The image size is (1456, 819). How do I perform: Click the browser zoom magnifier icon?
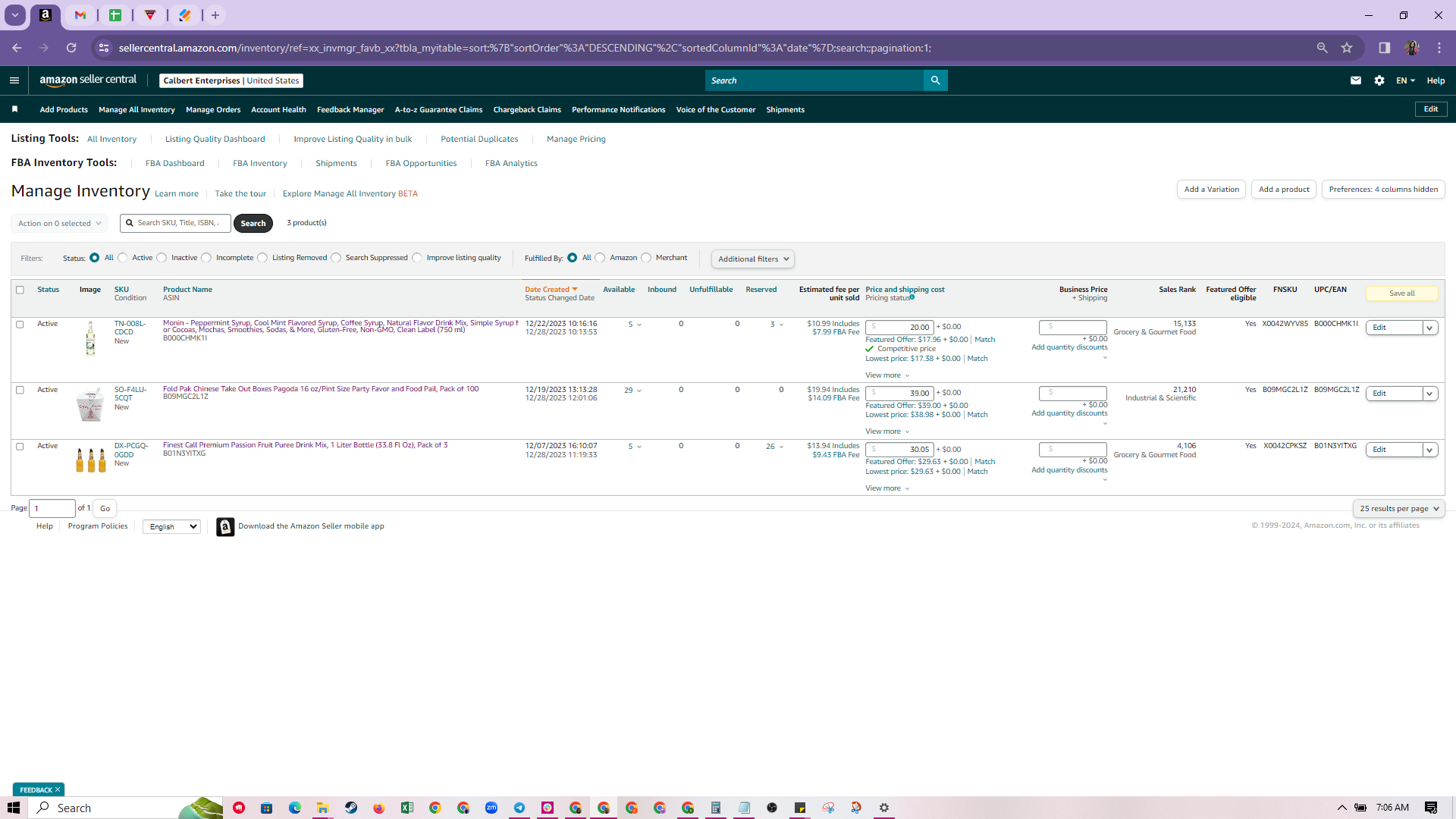tap(1322, 48)
